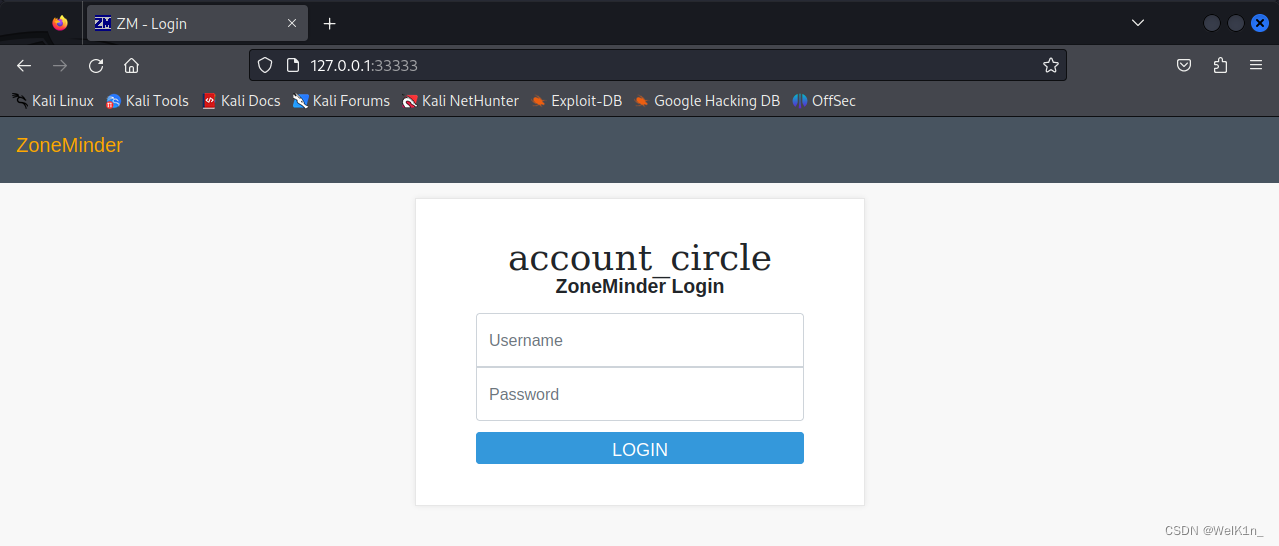Screen dimensions: 1279x546
Task: Select the ZM - Login browser tab
Action: [x=196, y=23]
